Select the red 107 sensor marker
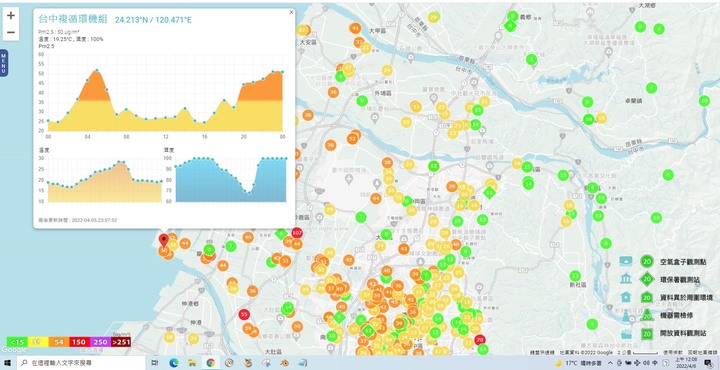 click(x=297, y=233)
